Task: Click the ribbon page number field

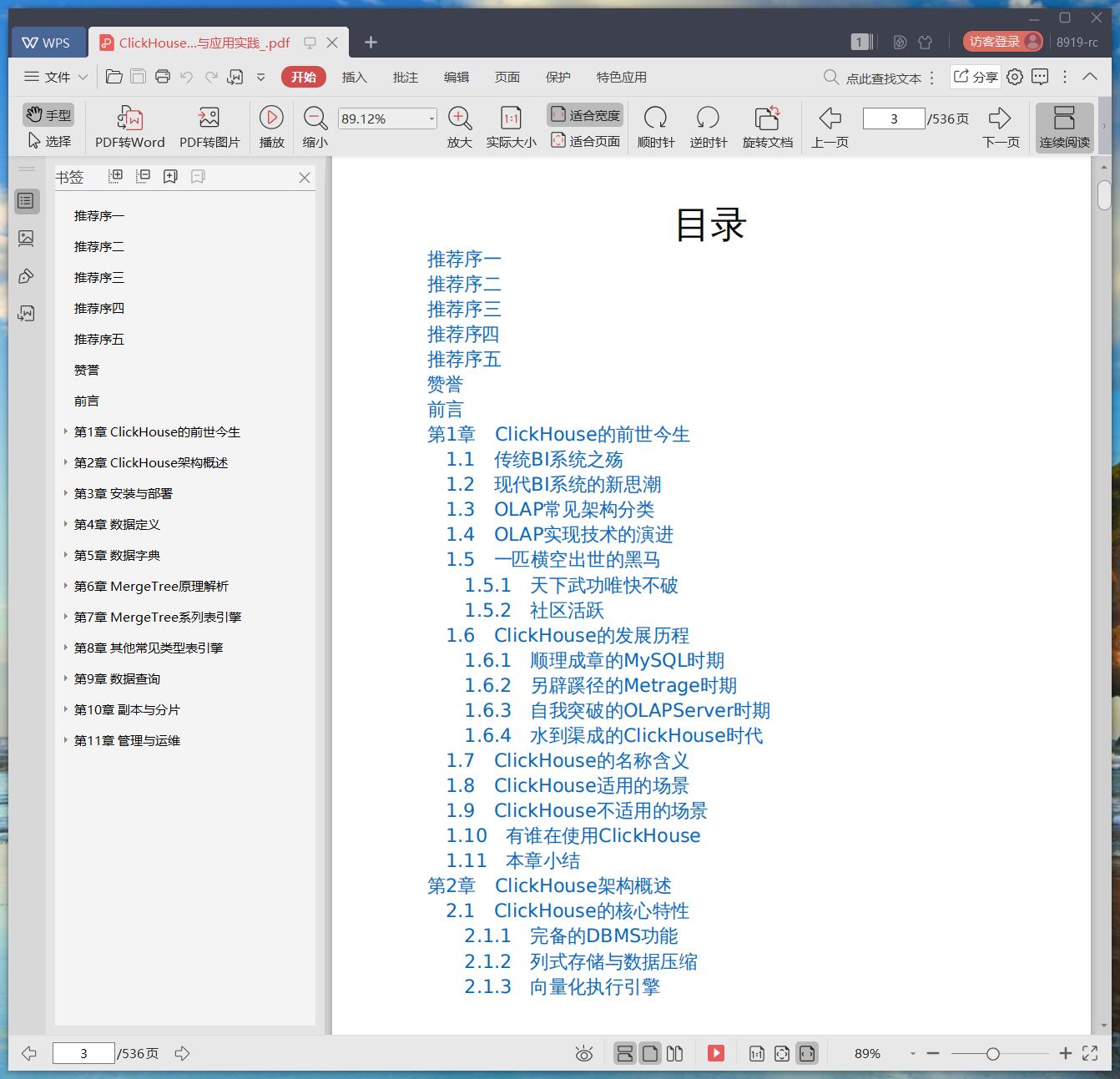Action: click(894, 118)
